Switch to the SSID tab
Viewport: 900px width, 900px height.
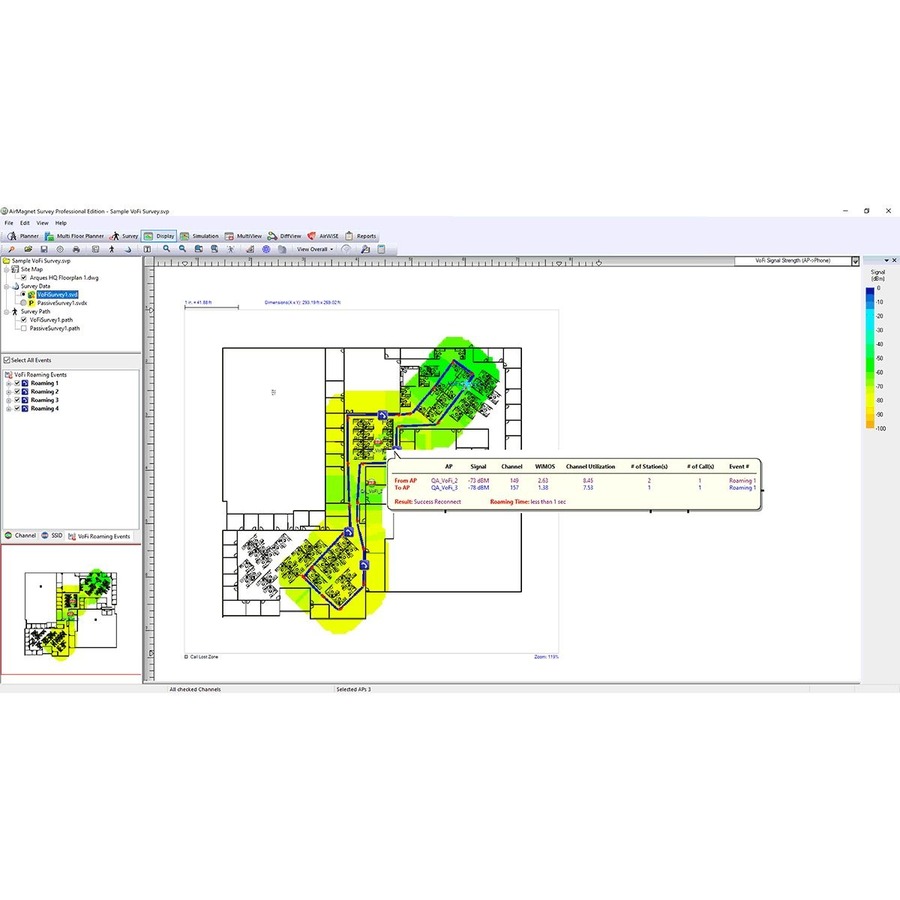[x=52, y=536]
